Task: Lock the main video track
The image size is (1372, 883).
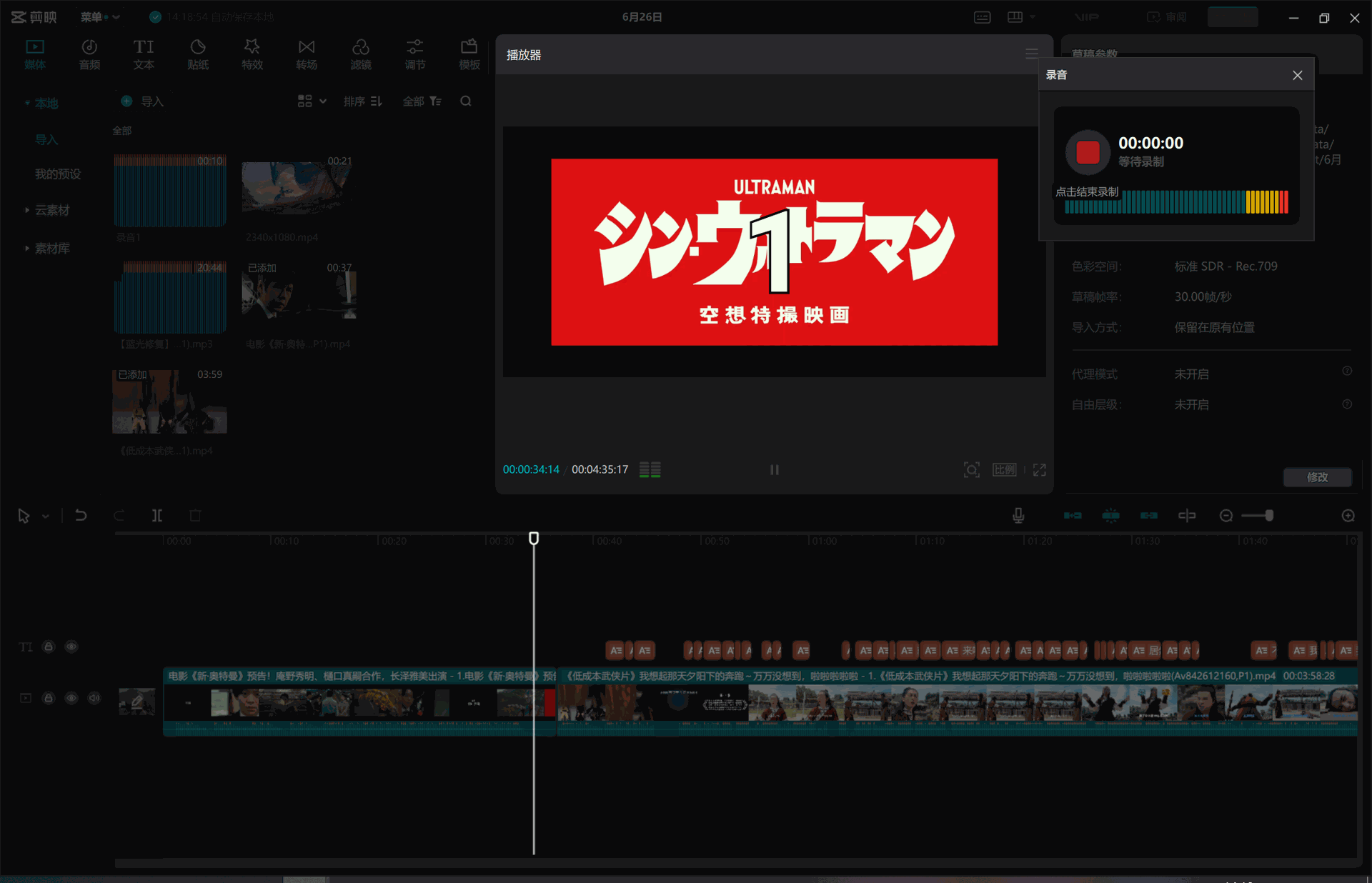Action: tap(49, 698)
